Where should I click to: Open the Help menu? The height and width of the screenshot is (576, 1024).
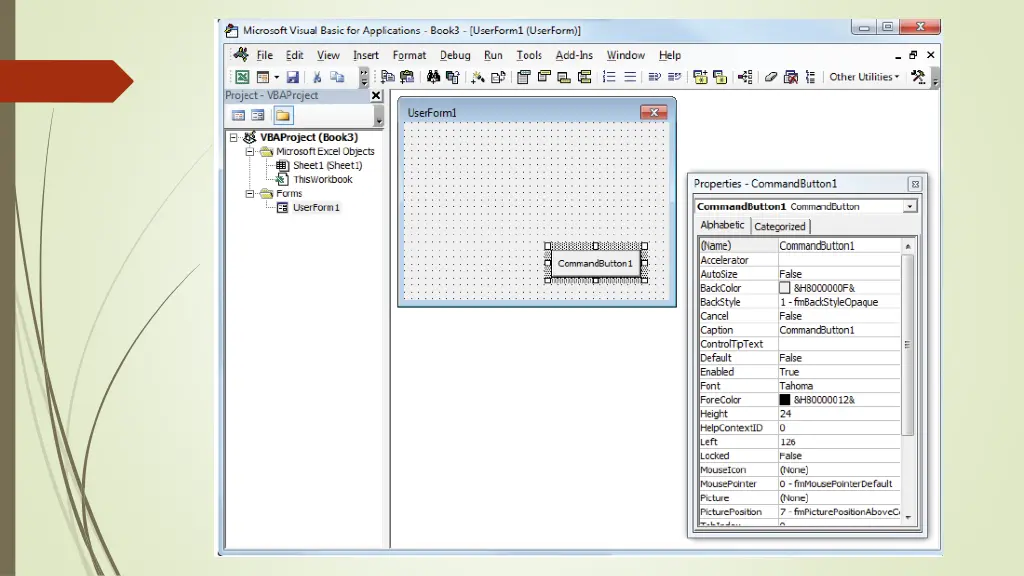pos(669,56)
